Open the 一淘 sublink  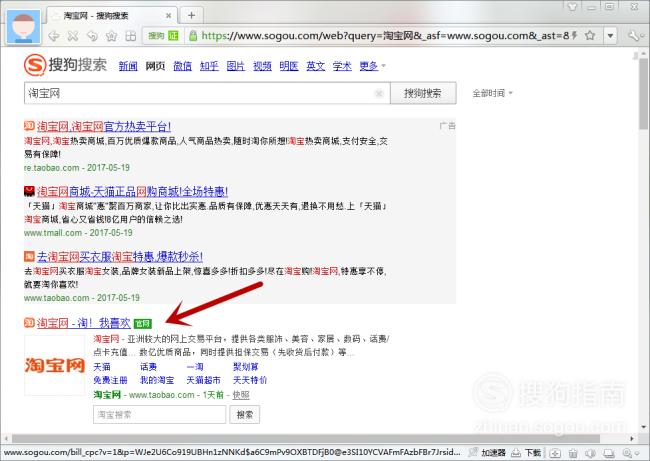(195, 366)
